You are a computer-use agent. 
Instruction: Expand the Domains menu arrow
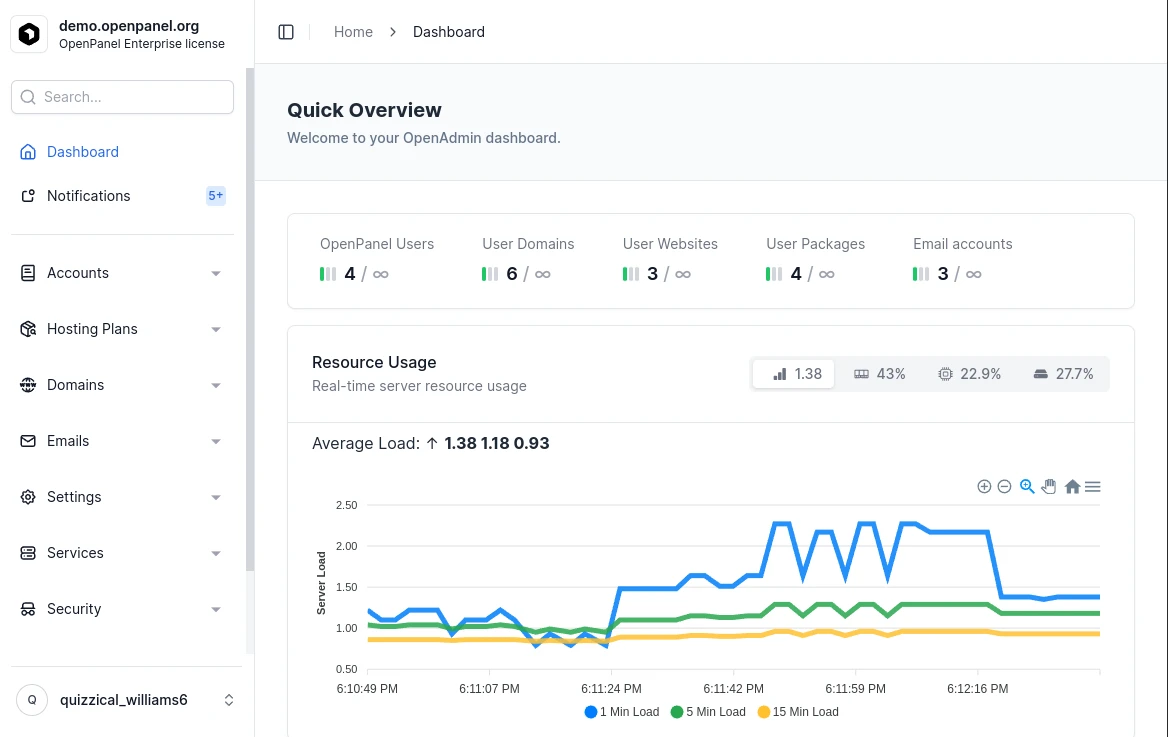(216, 385)
